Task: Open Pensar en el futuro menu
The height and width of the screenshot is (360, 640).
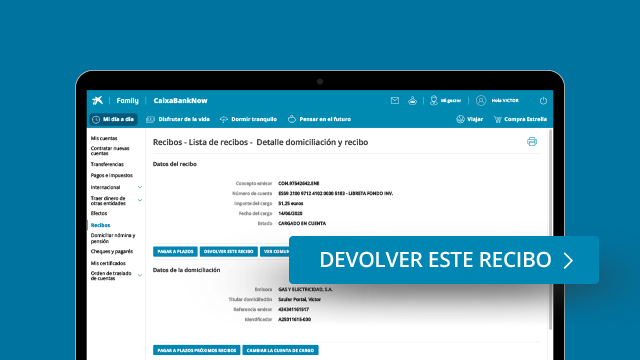Action: pyautogui.click(x=325, y=119)
